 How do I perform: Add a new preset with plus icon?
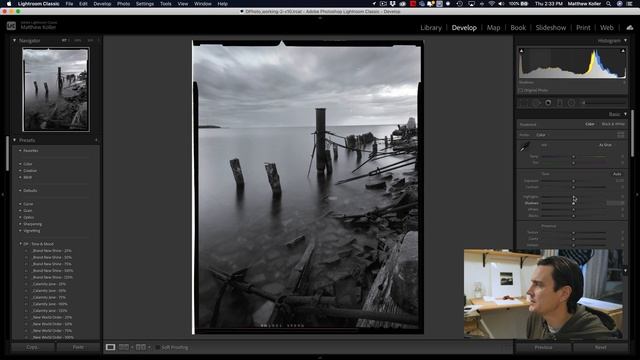[96, 140]
